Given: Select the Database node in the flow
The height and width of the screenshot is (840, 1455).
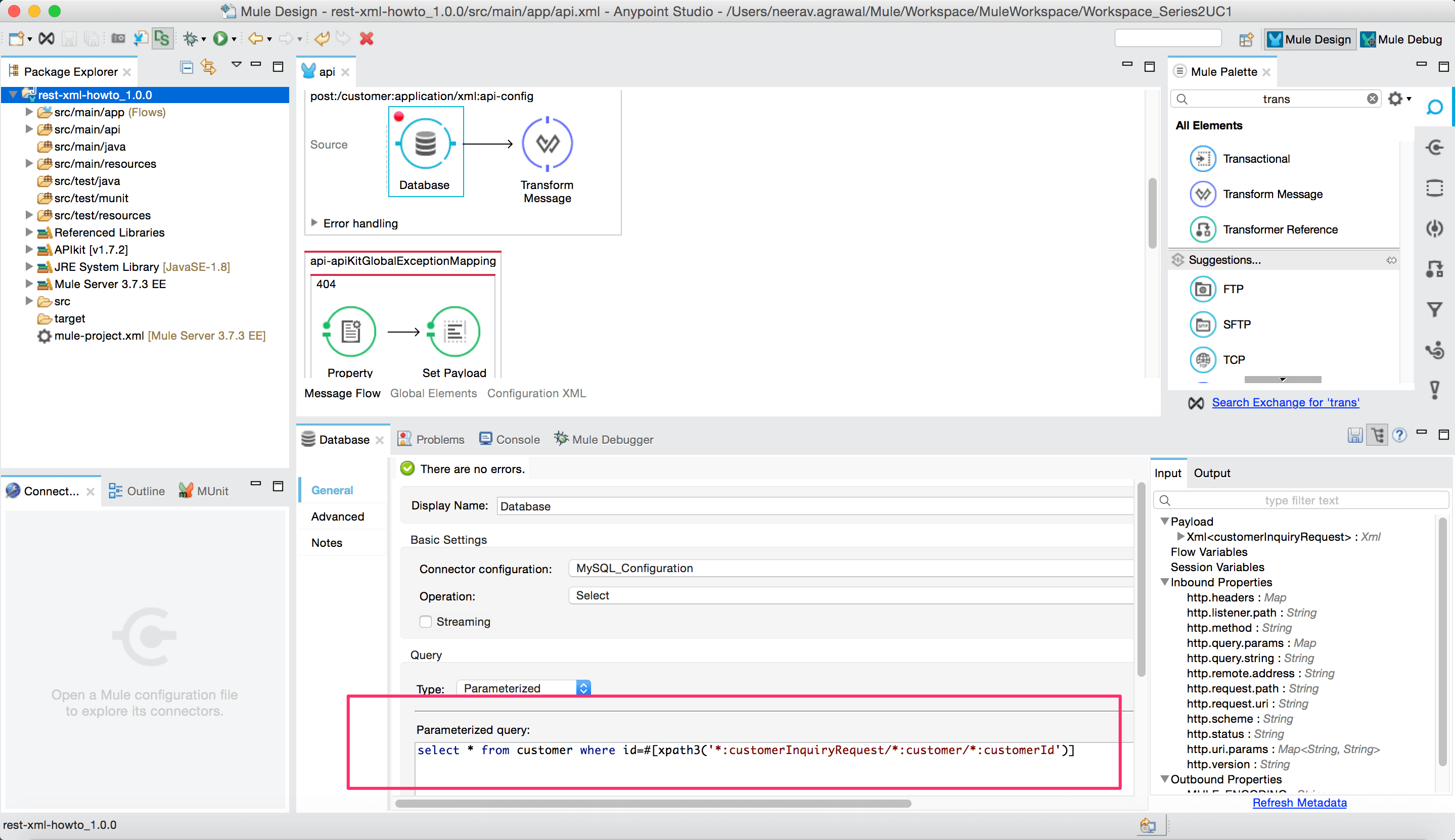Looking at the screenshot, I should tap(425, 151).
